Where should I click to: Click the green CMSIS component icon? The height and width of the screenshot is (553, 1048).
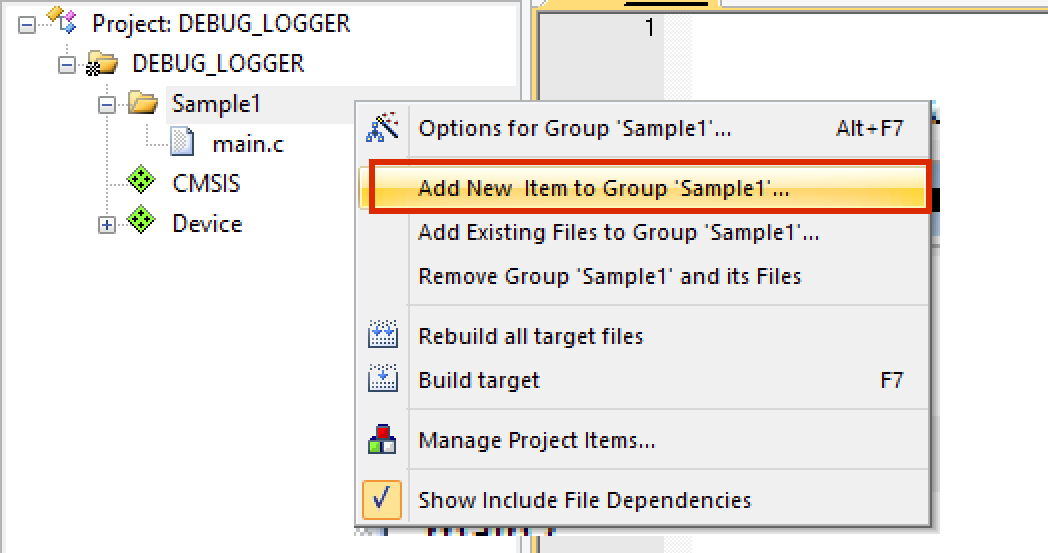[x=142, y=183]
